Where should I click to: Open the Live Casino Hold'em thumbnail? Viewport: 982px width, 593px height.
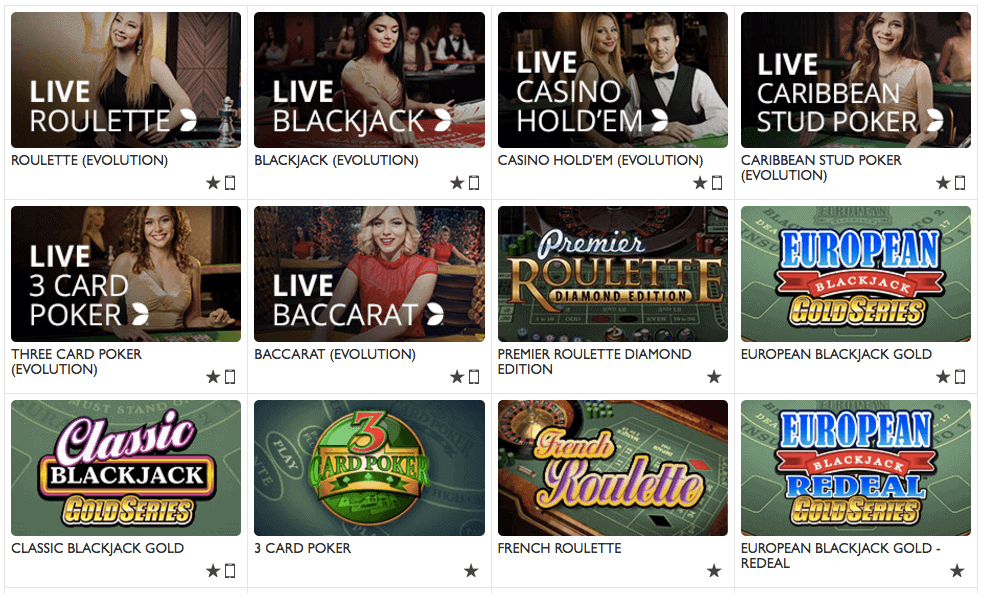coord(612,80)
